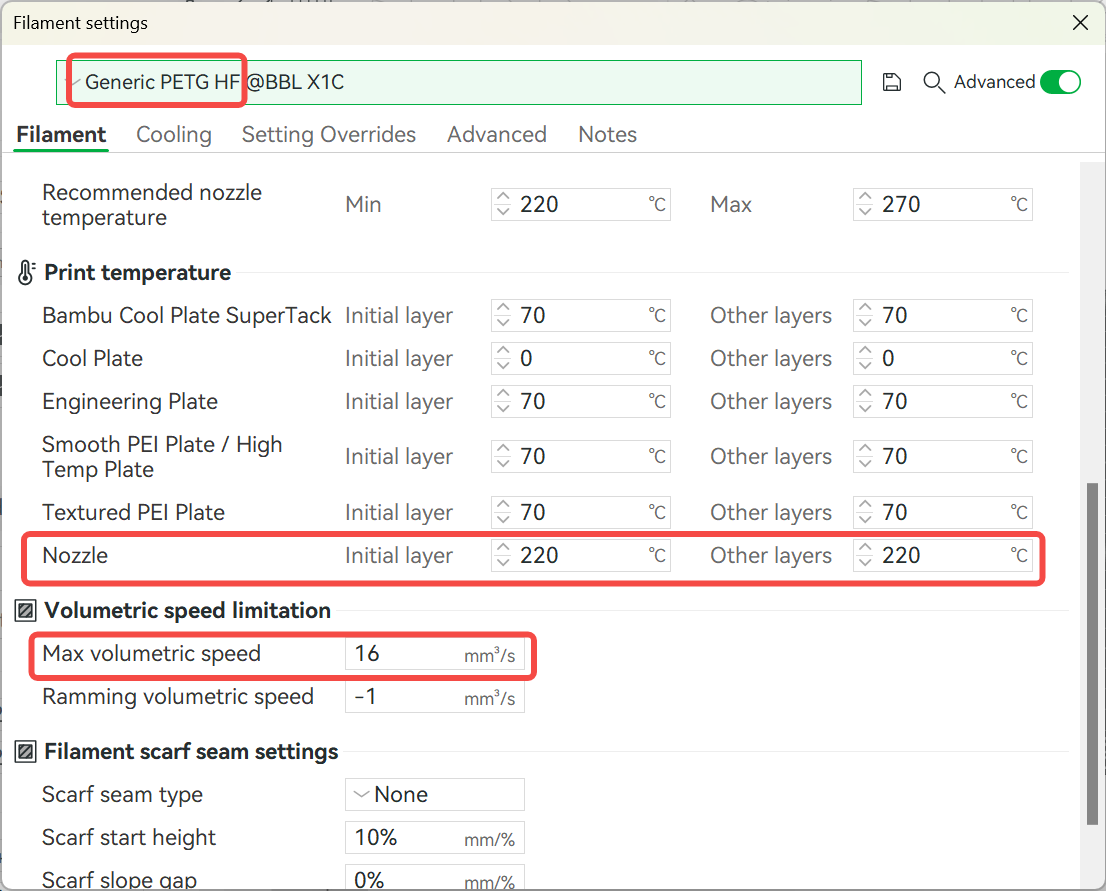Click the Volumetric speed limitation section icon

(26, 610)
